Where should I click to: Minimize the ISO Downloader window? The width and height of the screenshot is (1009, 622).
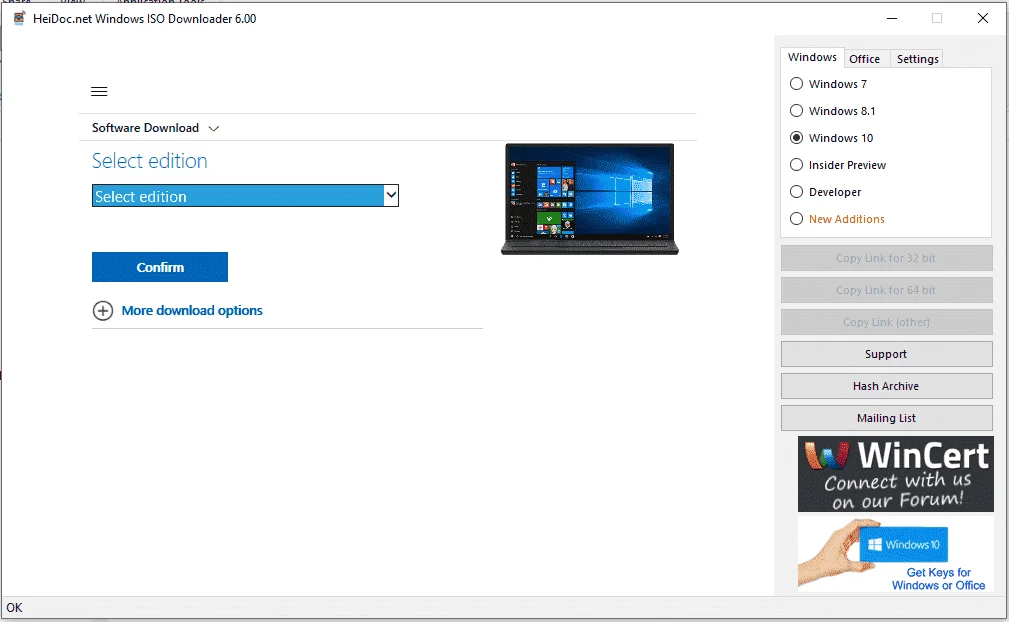892,18
